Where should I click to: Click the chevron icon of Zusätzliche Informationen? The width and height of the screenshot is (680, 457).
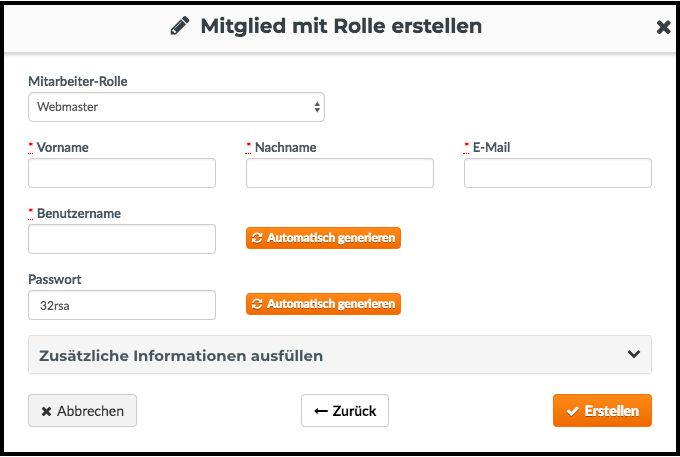pyautogui.click(x=634, y=354)
